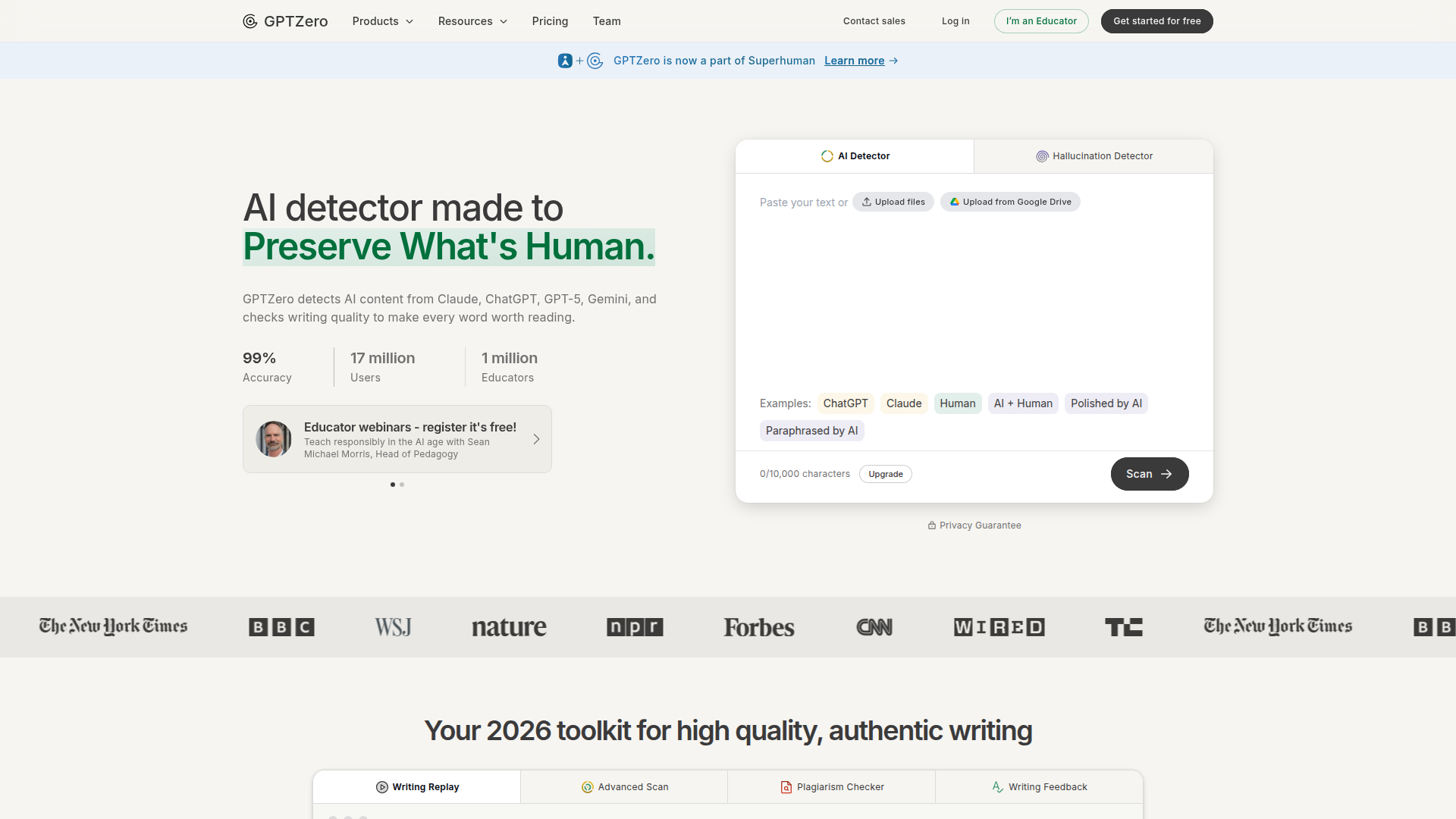Click the chevron on the webinars card

[x=536, y=439]
